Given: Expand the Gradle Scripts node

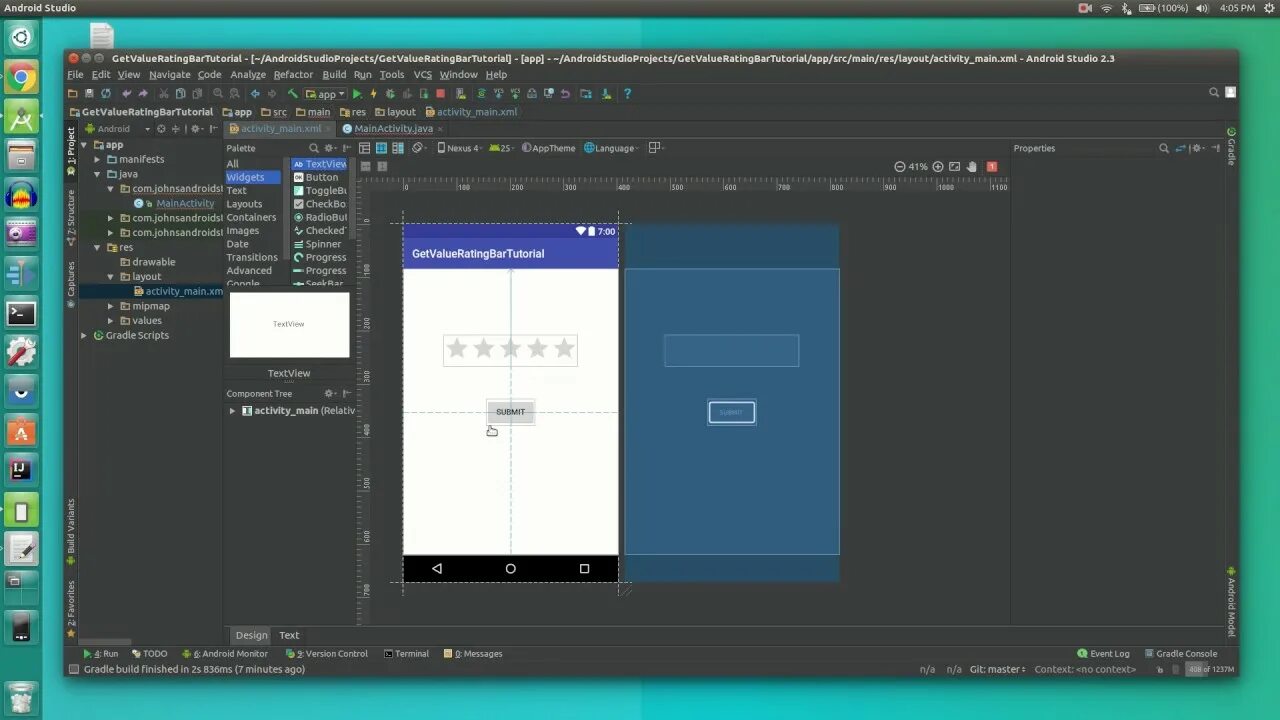Looking at the screenshot, I should coord(84,335).
